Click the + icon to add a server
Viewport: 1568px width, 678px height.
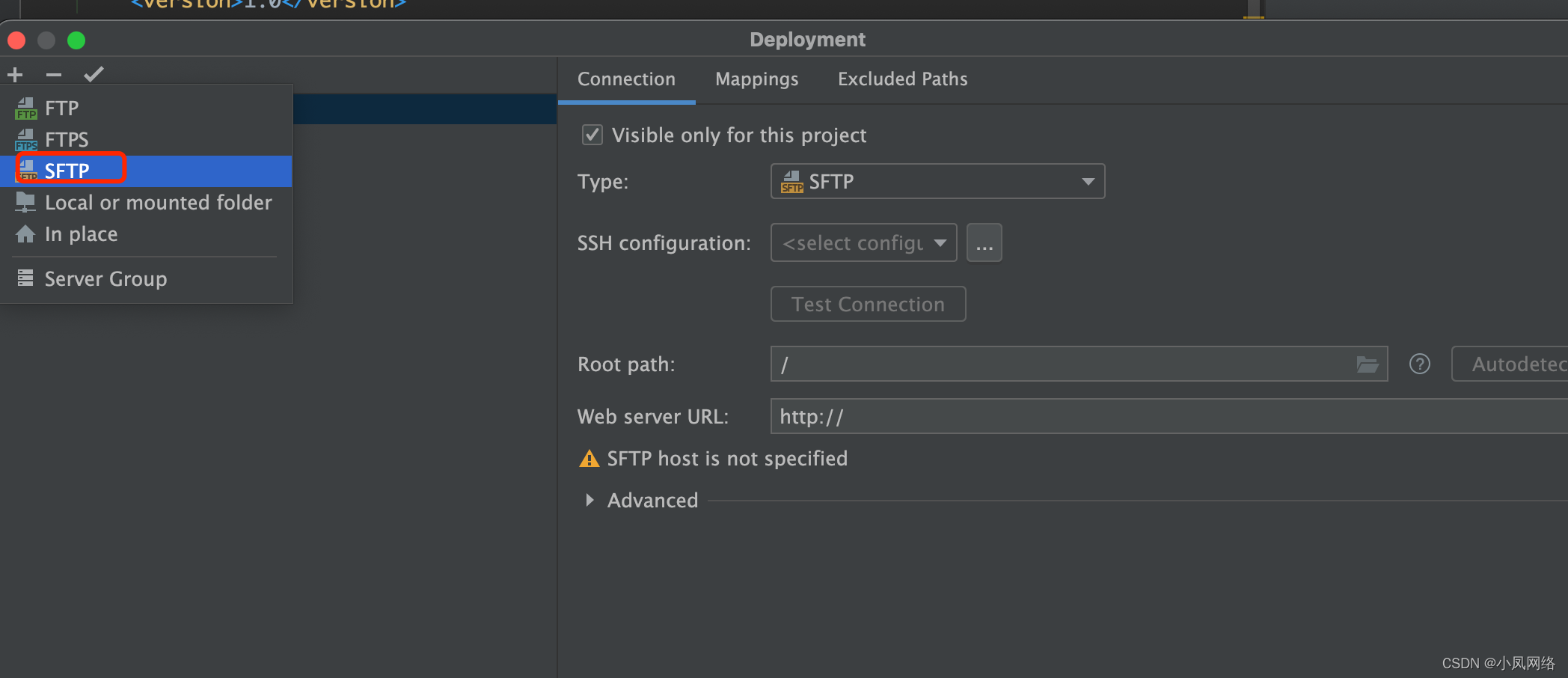pos(15,74)
